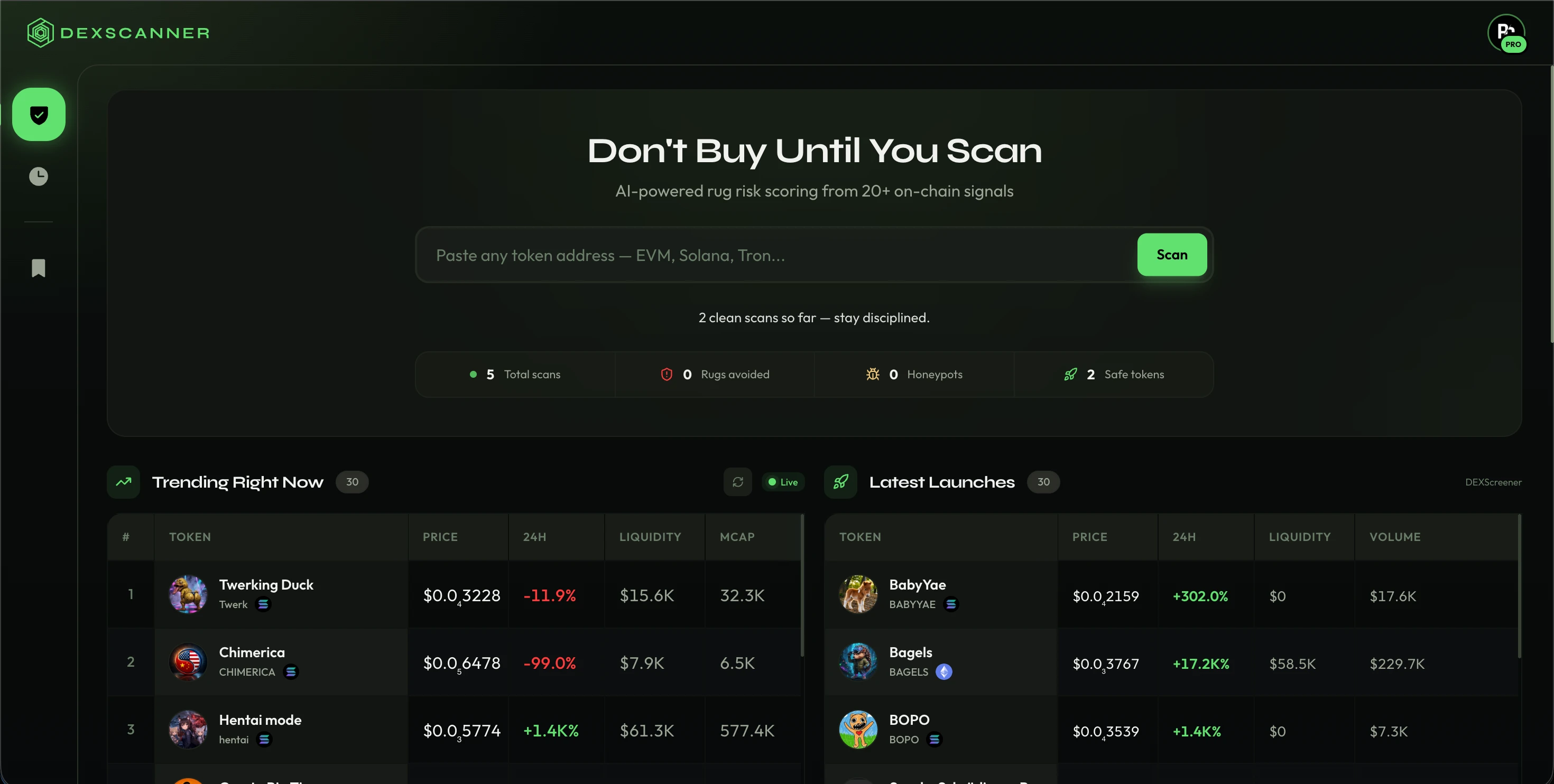
Task: Click the -11.9% change for Twerking Duck
Action: pos(550,595)
